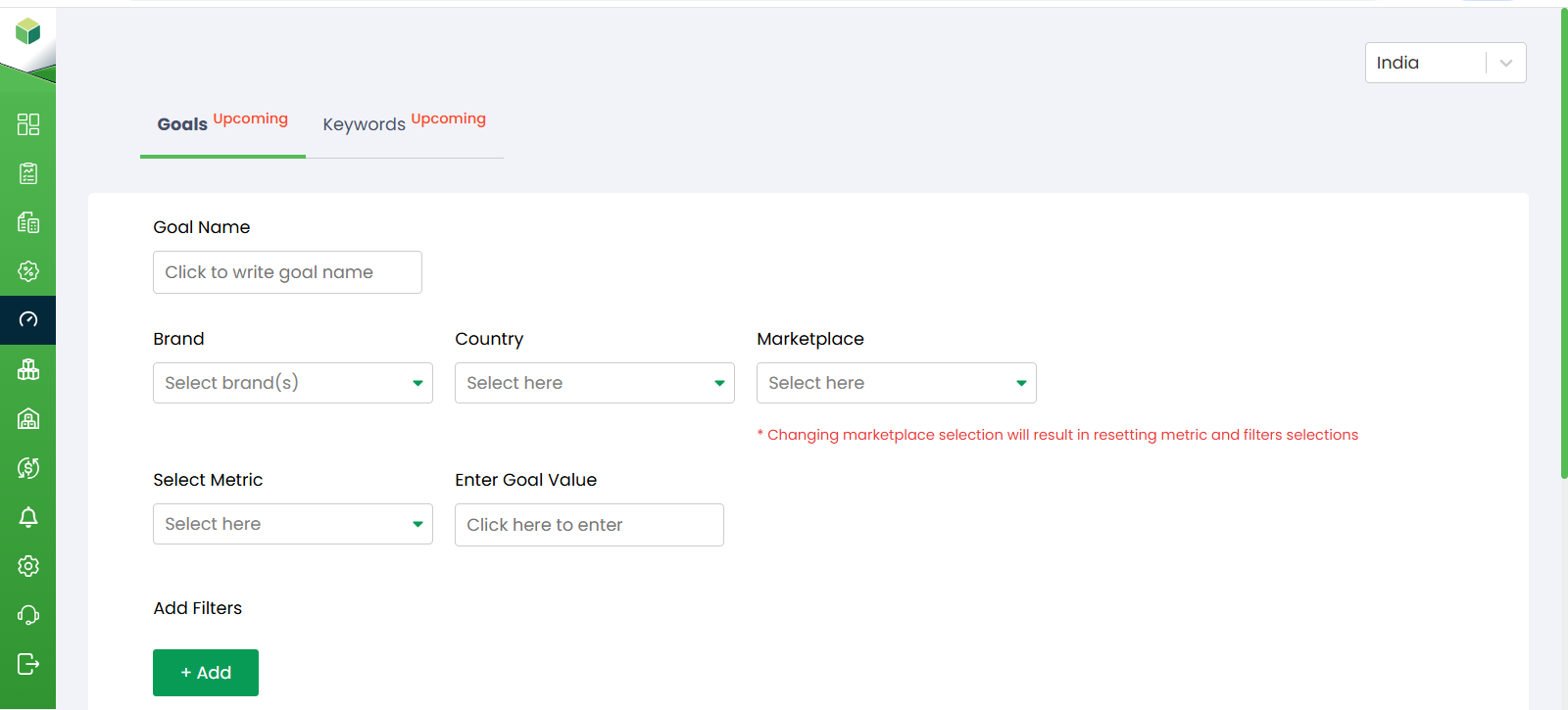Click the warehouse icon in sidebar
1568x710 pixels.
[x=28, y=419]
